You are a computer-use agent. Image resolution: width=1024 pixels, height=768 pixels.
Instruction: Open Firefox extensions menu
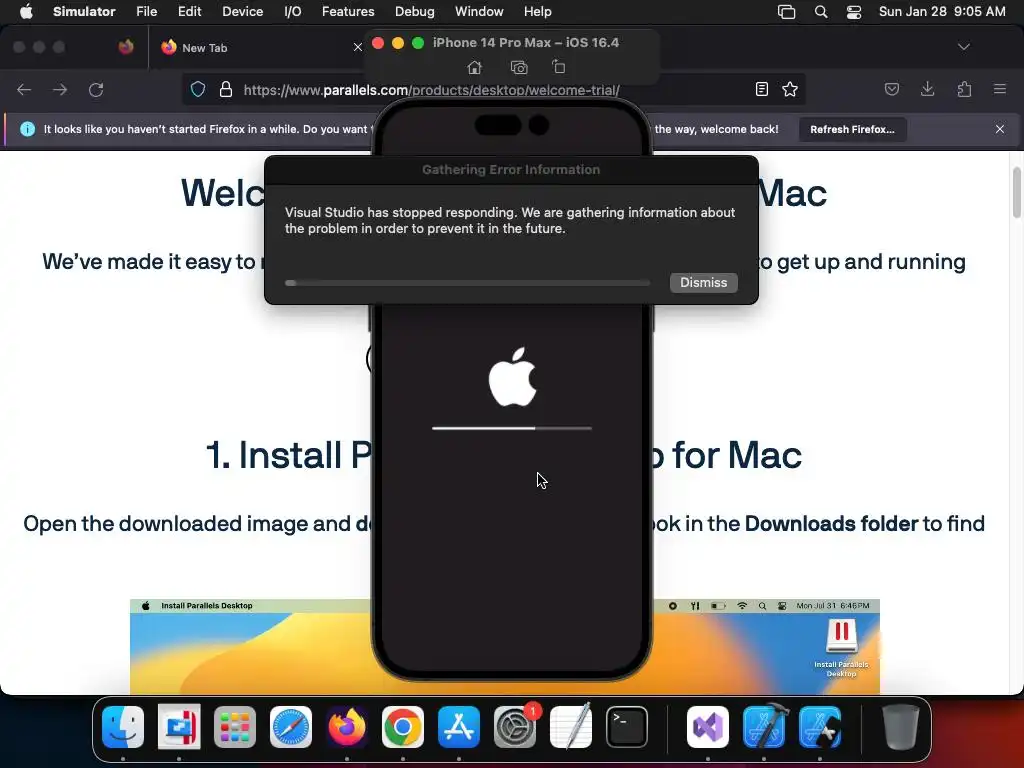[964, 89]
